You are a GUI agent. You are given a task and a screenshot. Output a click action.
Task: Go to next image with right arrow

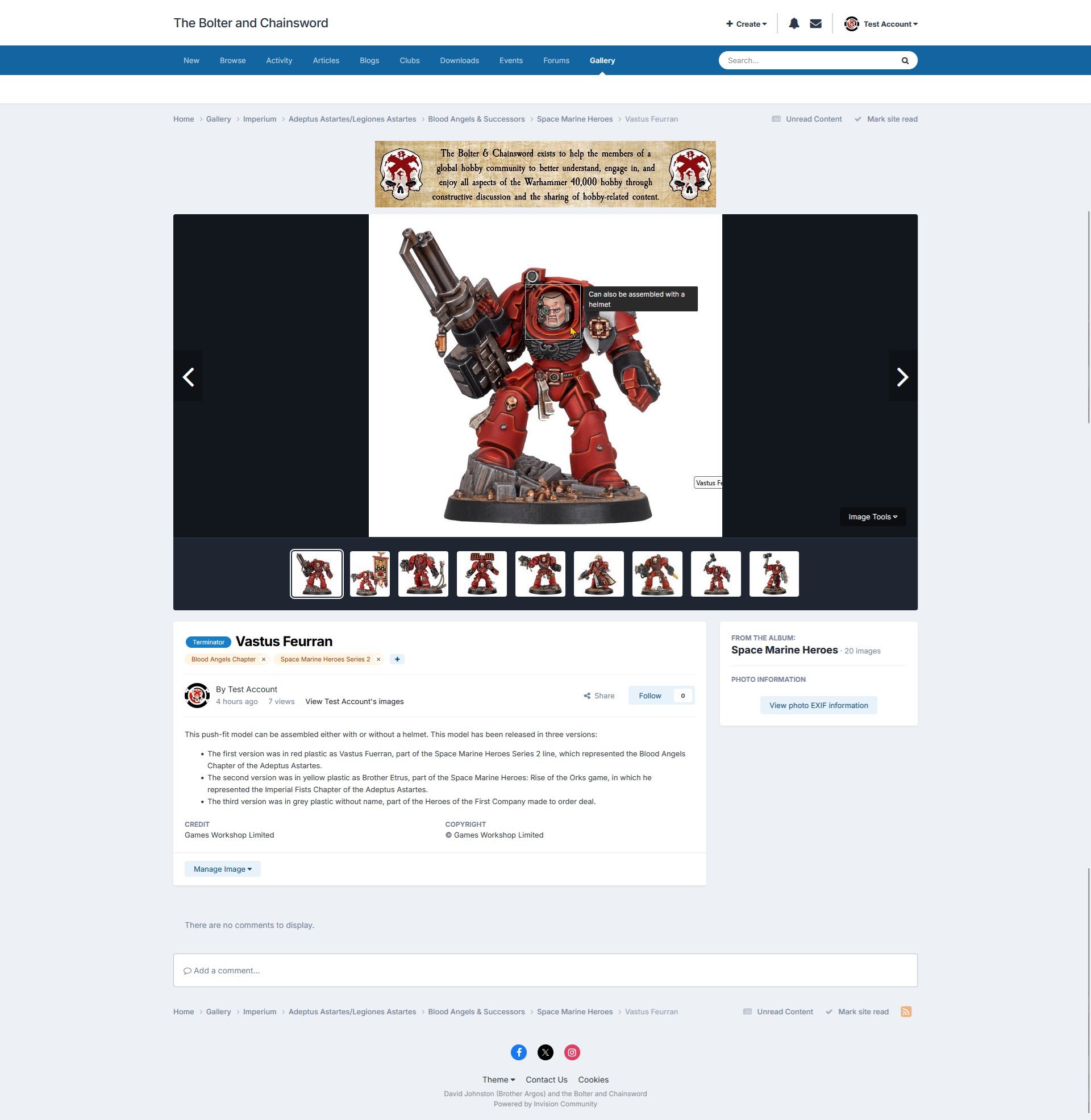pyautogui.click(x=902, y=377)
